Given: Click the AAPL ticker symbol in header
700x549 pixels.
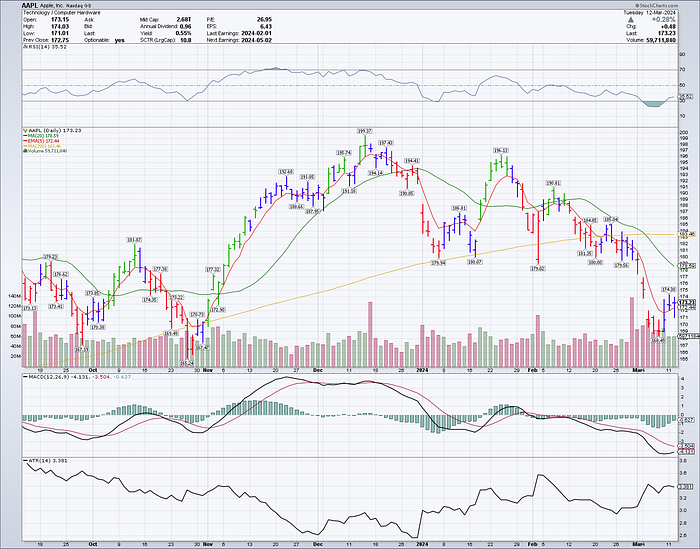Looking at the screenshot, I should click(x=30, y=6).
